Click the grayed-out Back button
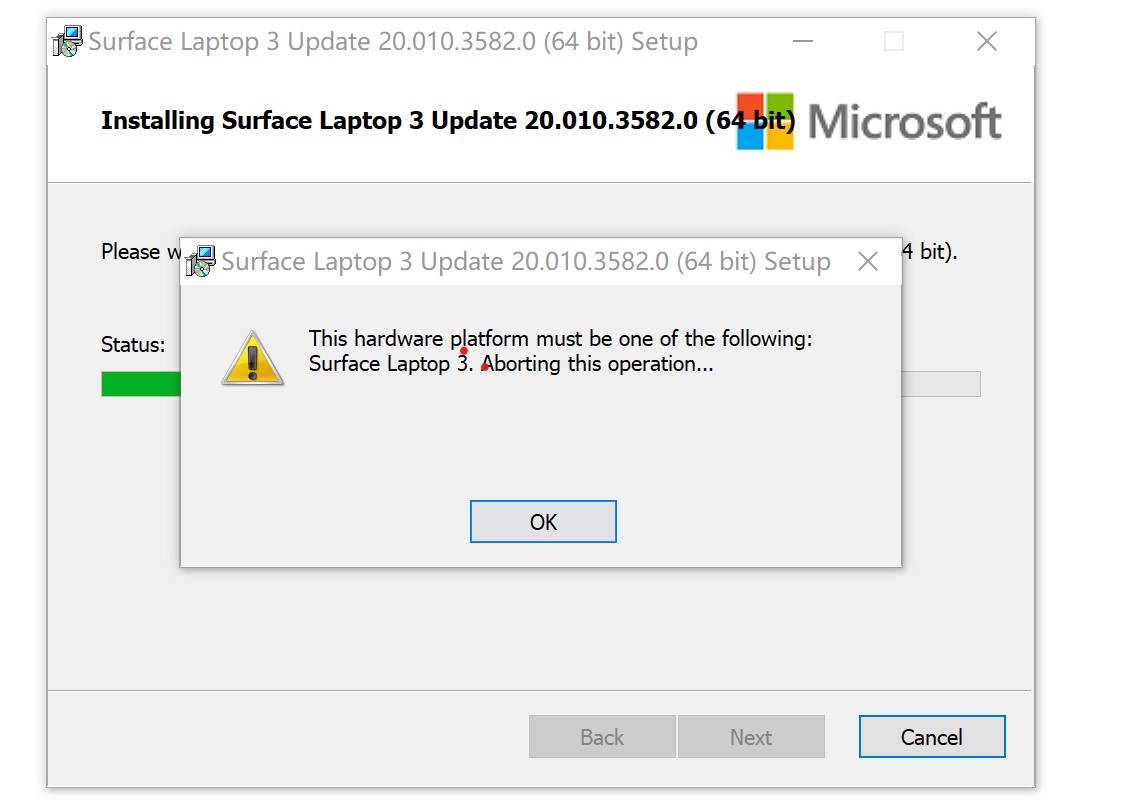Image resolution: width=1124 pixels, height=806 pixels. coord(602,736)
